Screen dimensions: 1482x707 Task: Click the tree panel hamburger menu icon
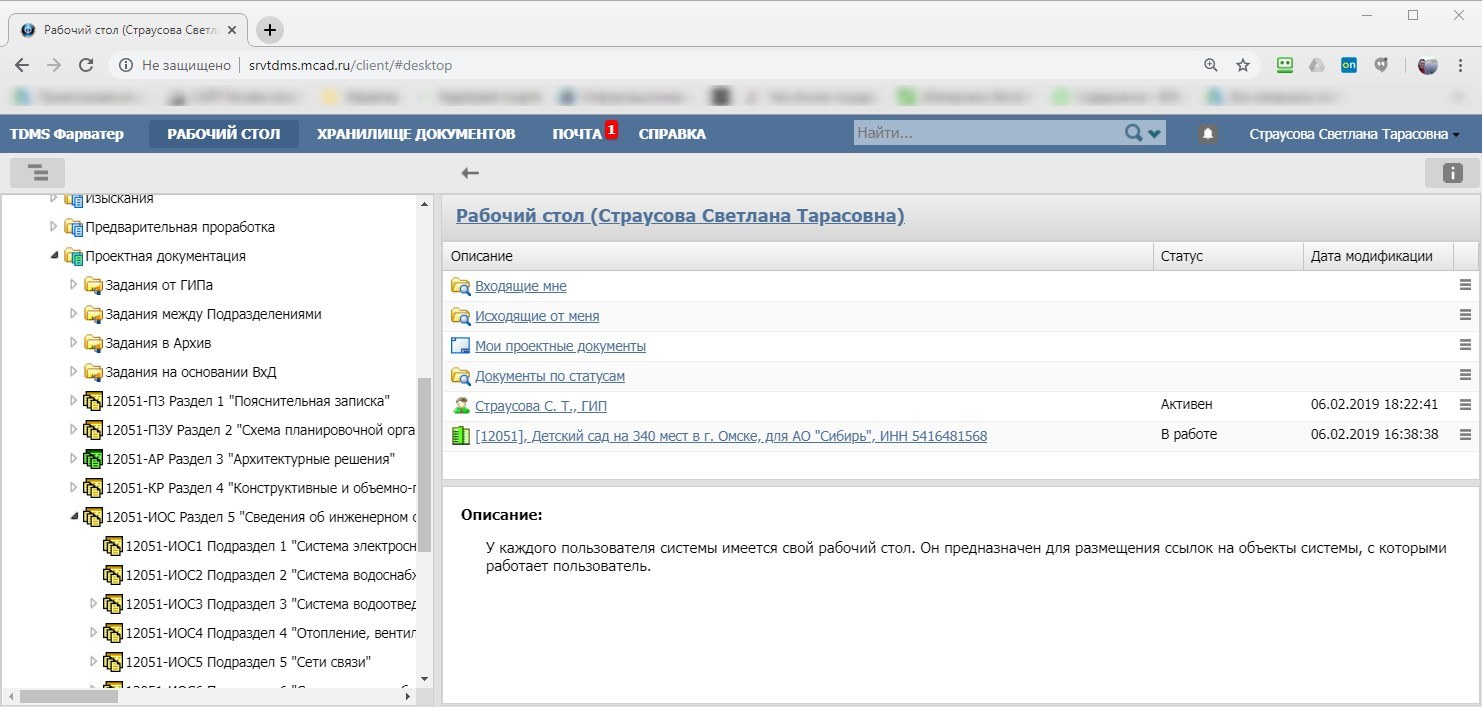pyautogui.click(x=37, y=172)
